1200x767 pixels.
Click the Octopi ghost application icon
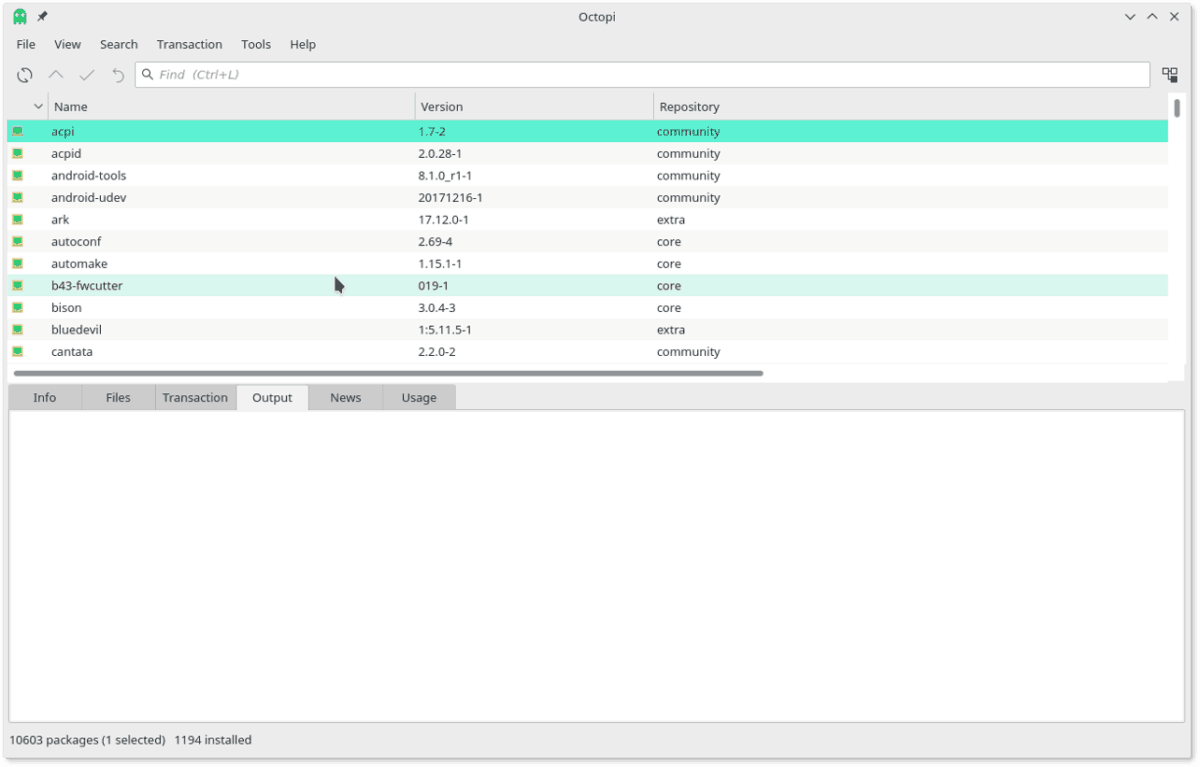(20, 17)
